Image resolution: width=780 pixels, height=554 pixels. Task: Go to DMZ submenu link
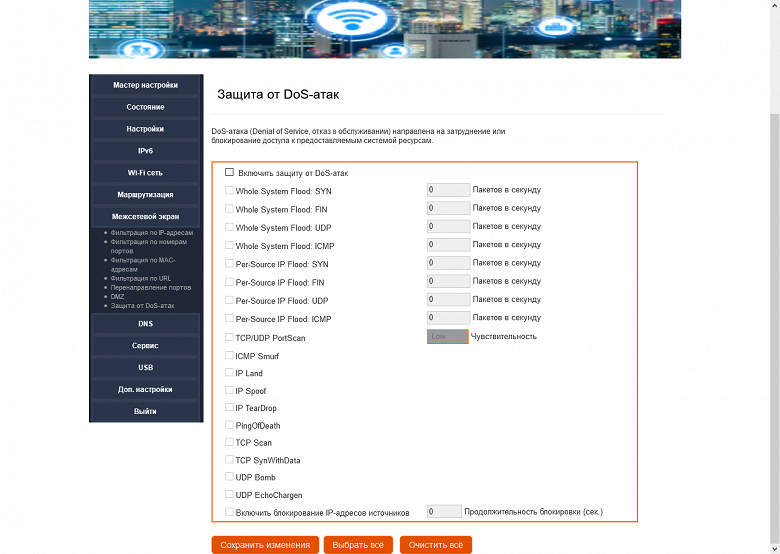[117, 296]
